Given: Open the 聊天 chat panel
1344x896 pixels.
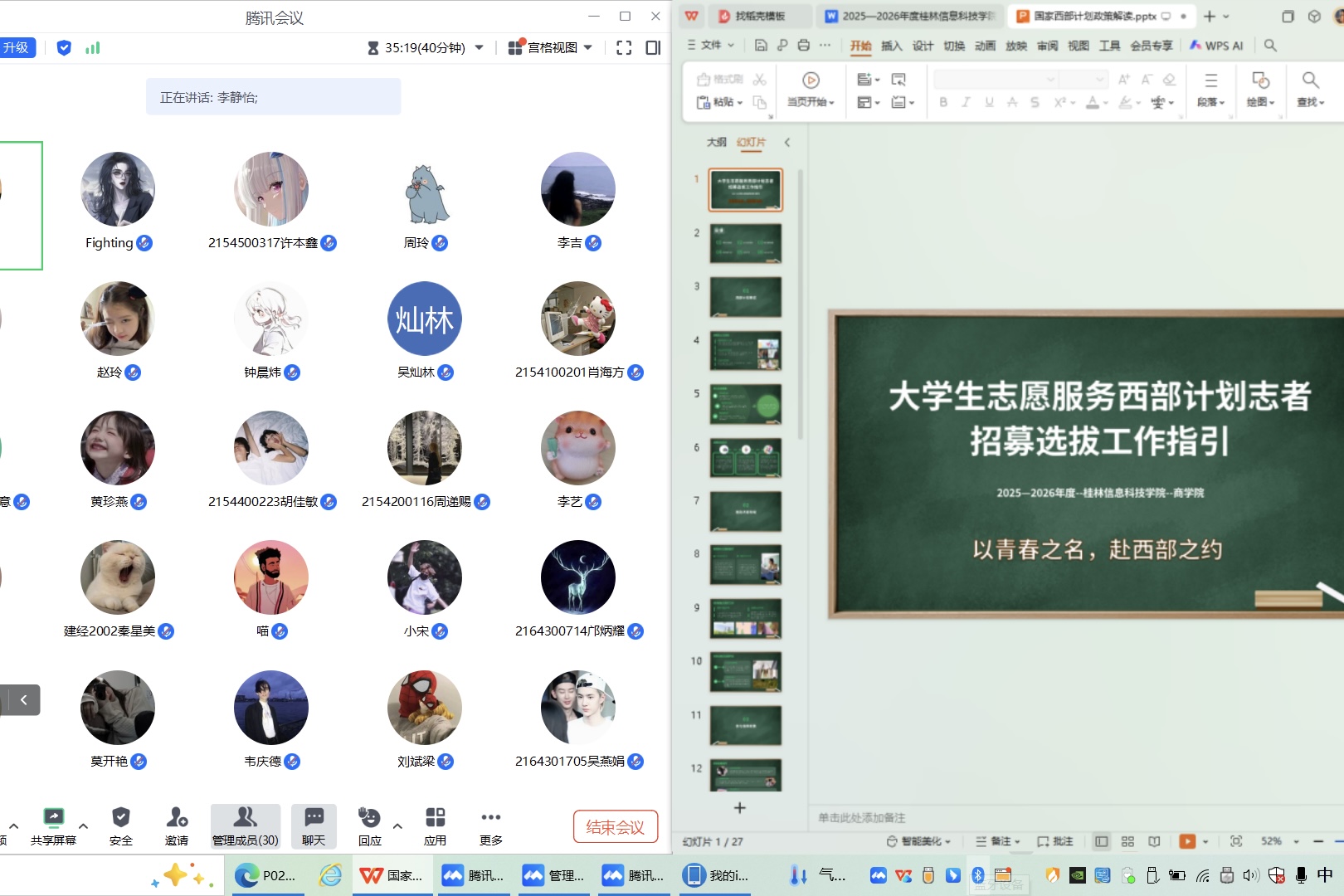Looking at the screenshot, I should (x=314, y=826).
